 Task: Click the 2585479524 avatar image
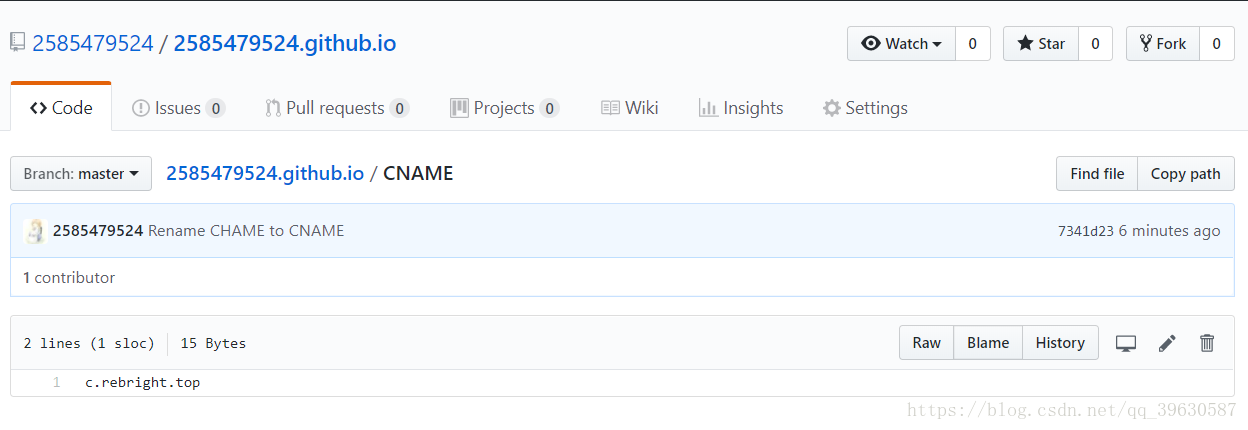35,231
